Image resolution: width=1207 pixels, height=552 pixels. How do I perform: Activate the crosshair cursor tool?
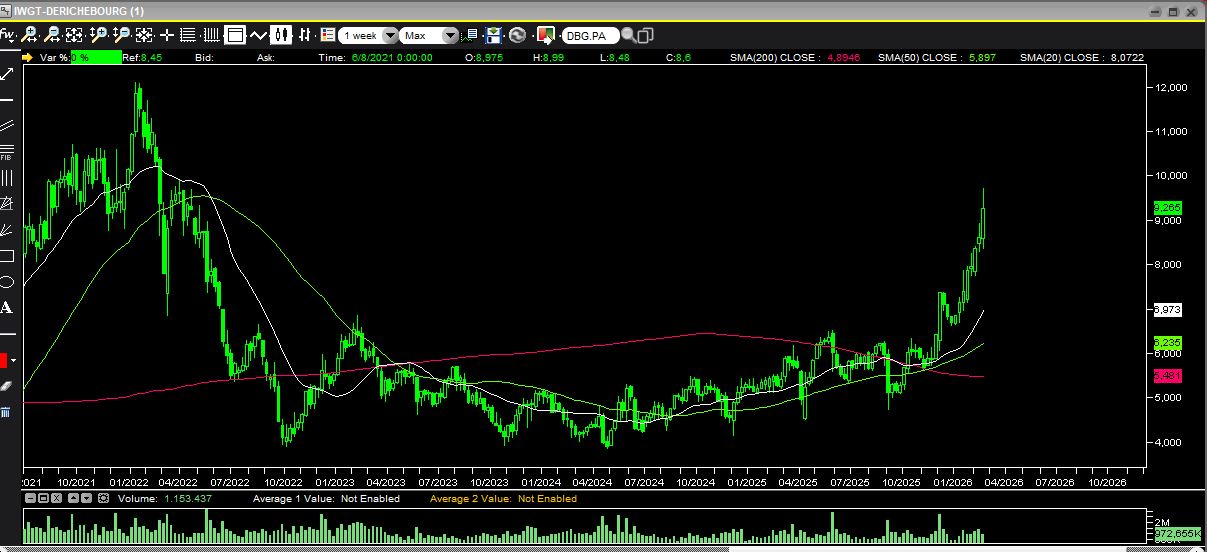(x=166, y=35)
